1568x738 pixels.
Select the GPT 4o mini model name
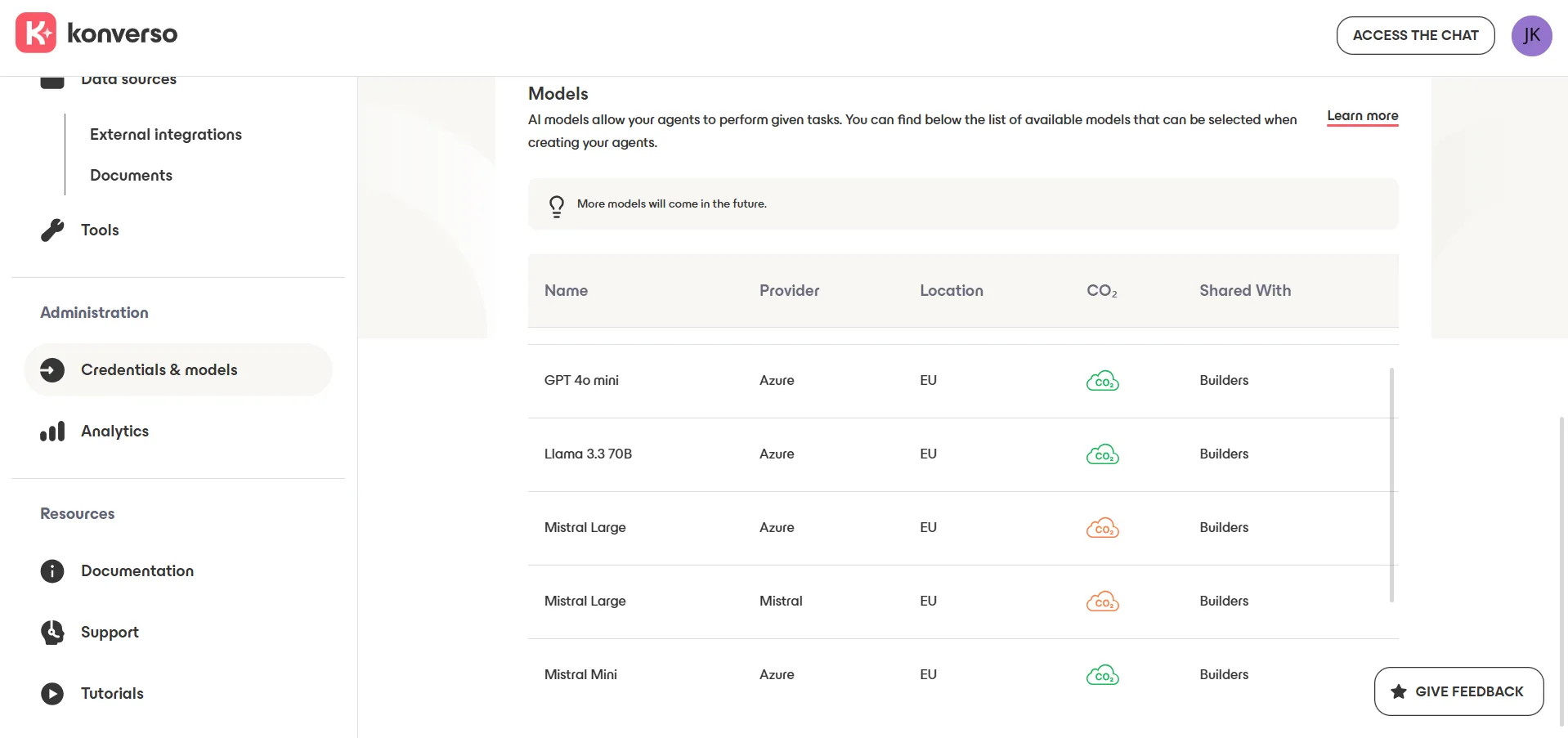pos(581,381)
